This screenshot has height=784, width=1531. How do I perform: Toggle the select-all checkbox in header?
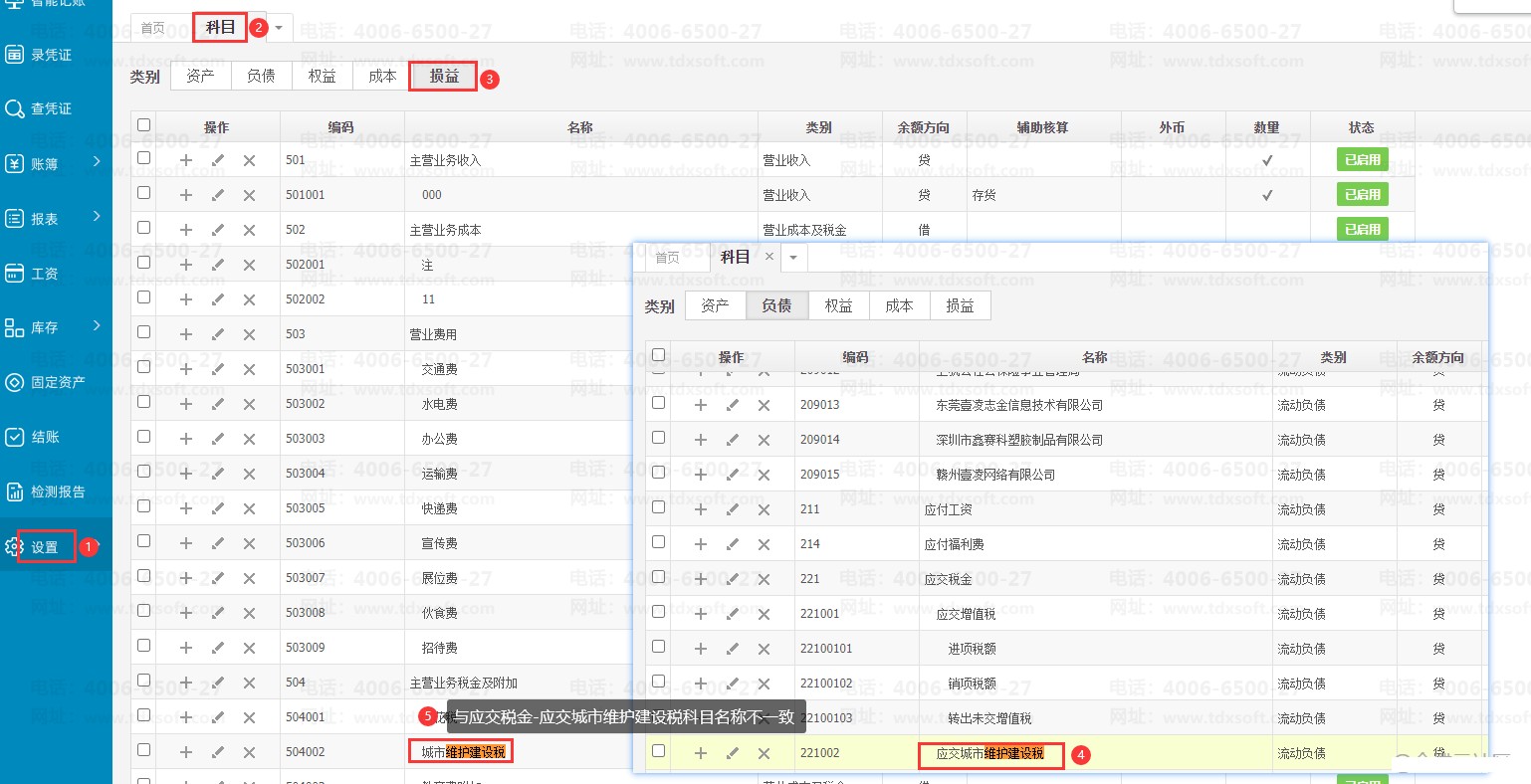click(144, 125)
